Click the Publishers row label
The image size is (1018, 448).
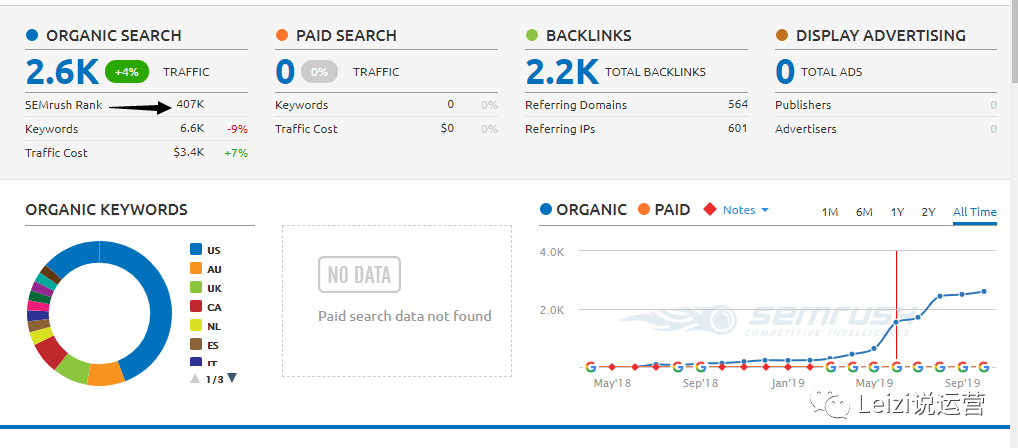point(803,105)
